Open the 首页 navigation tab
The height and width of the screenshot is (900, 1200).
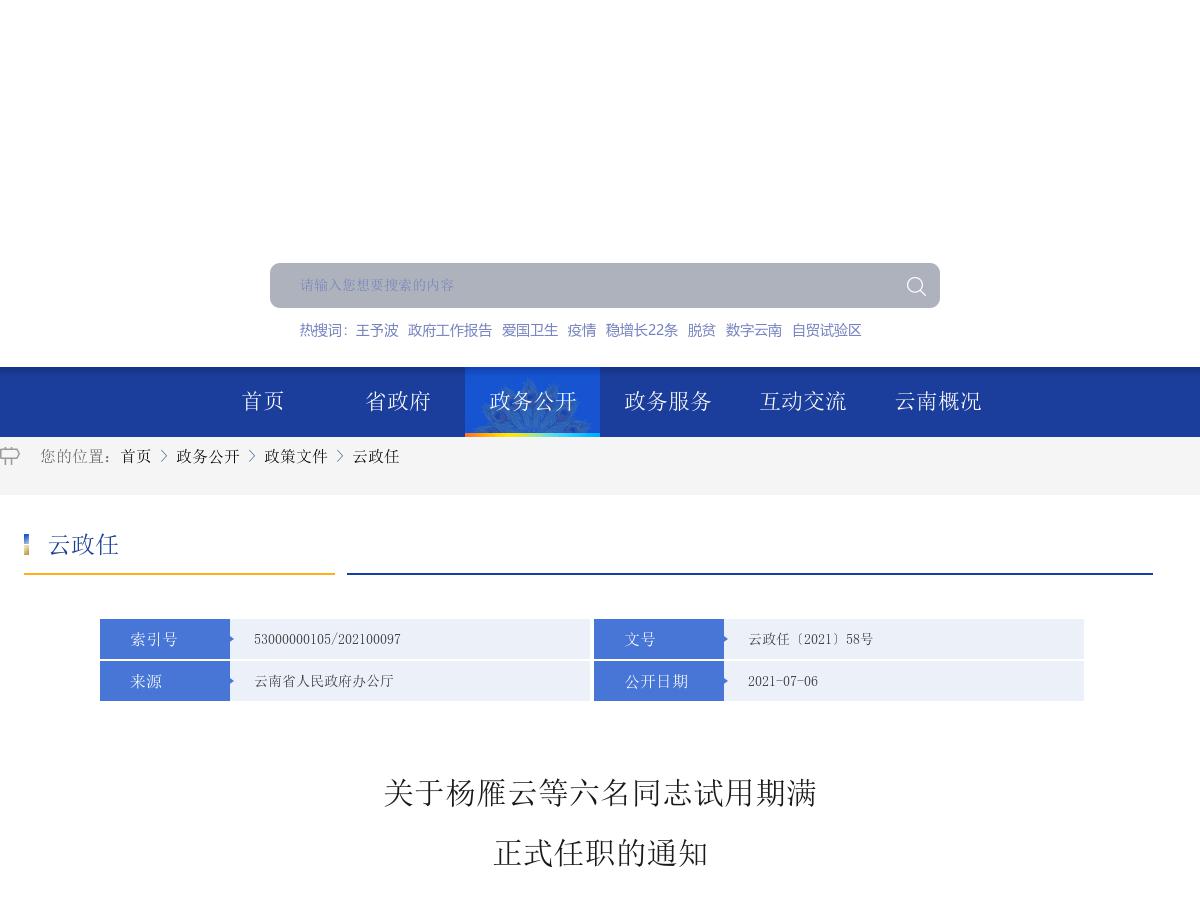pyautogui.click(x=263, y=401)
